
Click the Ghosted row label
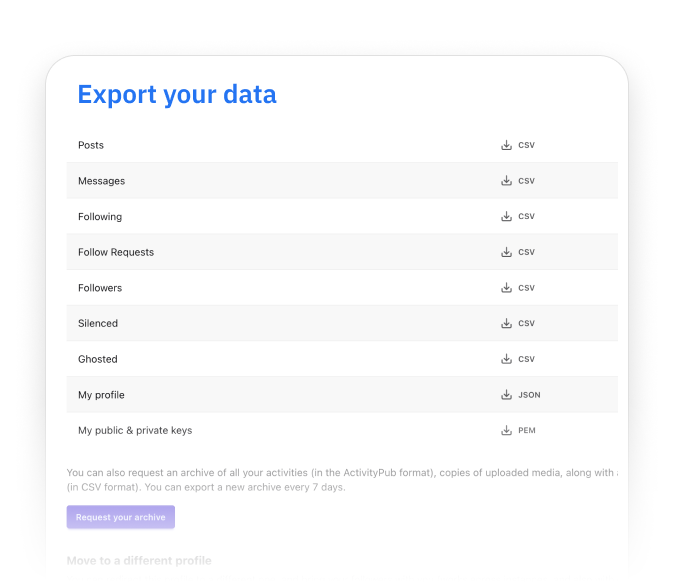pyautogui.click(x=98, y=359)
